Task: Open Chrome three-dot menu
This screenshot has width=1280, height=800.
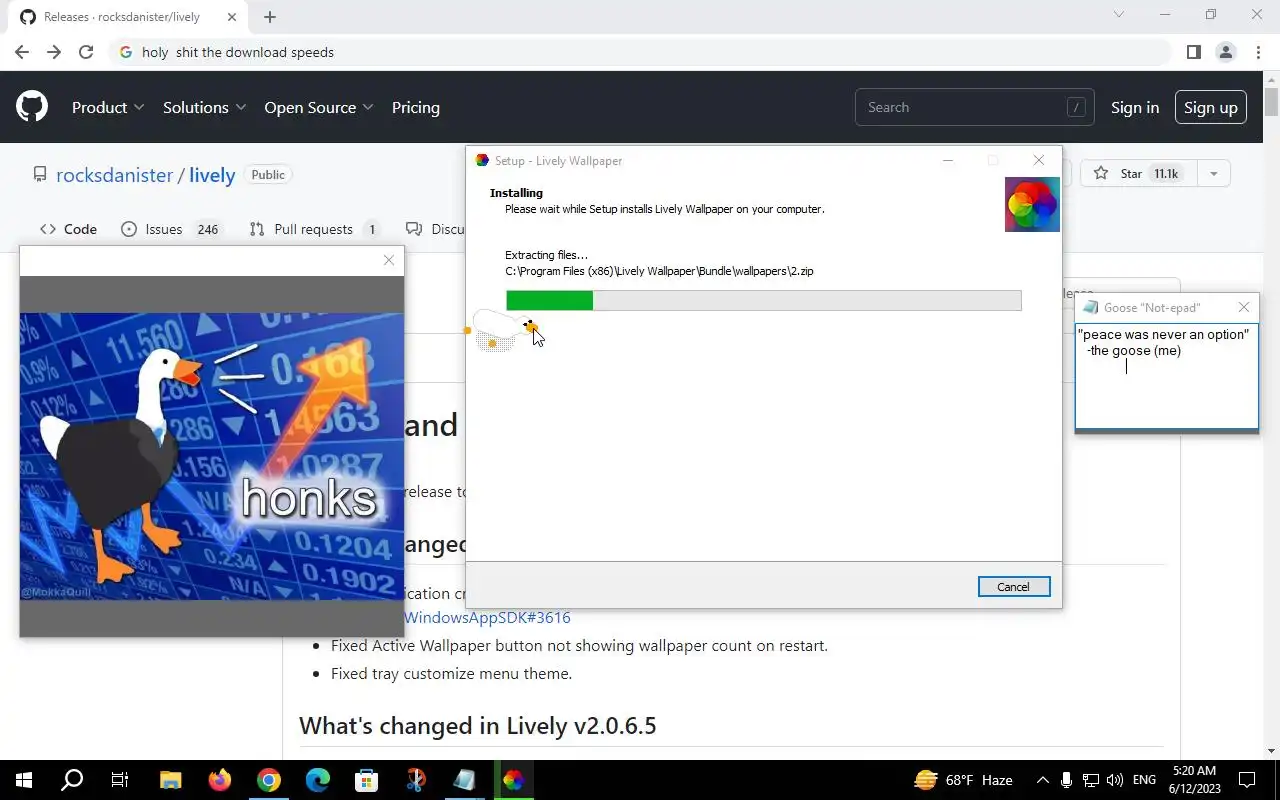Action: (1257, 52)
